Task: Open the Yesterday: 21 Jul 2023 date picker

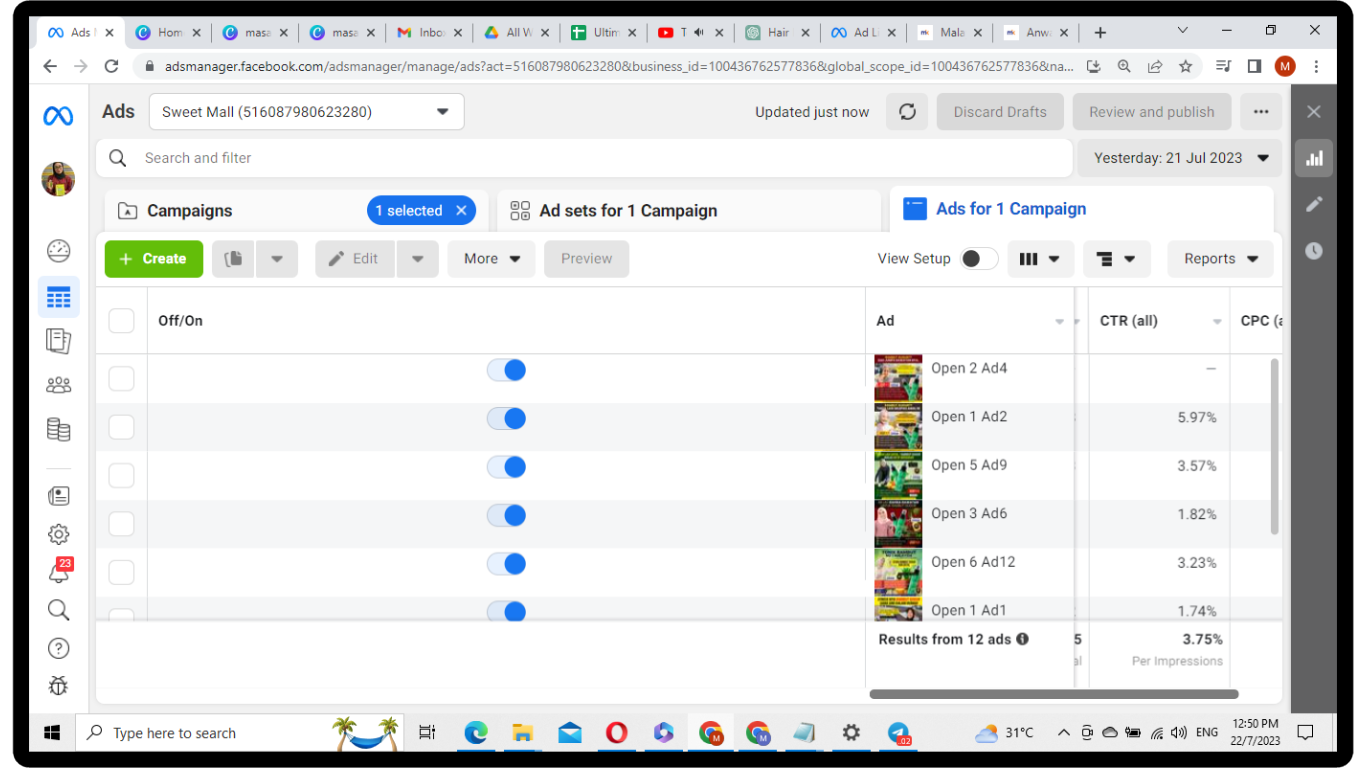Action: pyautogui.click(x=1179, y=158)
